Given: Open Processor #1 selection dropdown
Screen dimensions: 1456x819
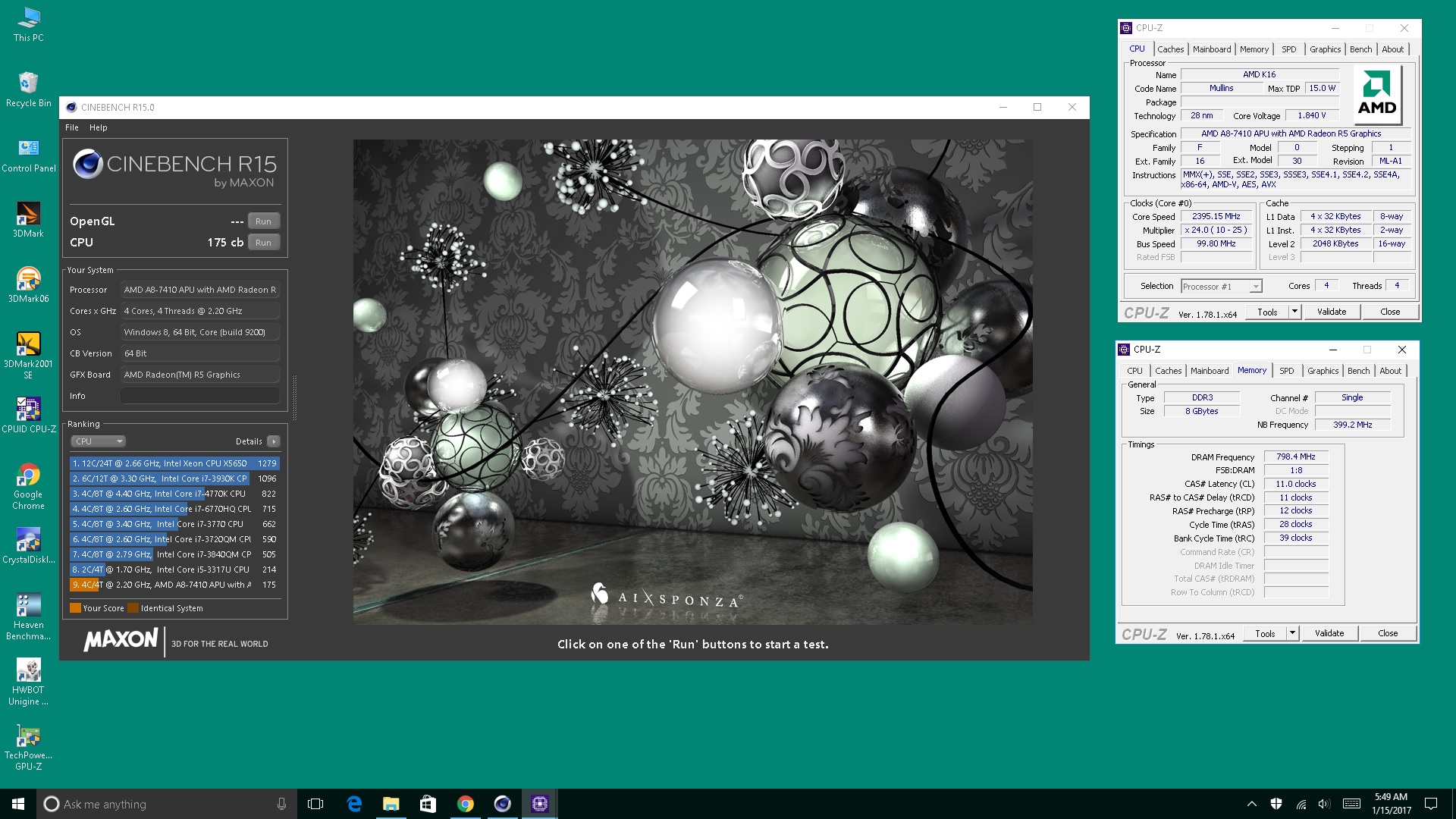Looking at the screenshot, I should pyautogui.click(x=1222, y=287).
